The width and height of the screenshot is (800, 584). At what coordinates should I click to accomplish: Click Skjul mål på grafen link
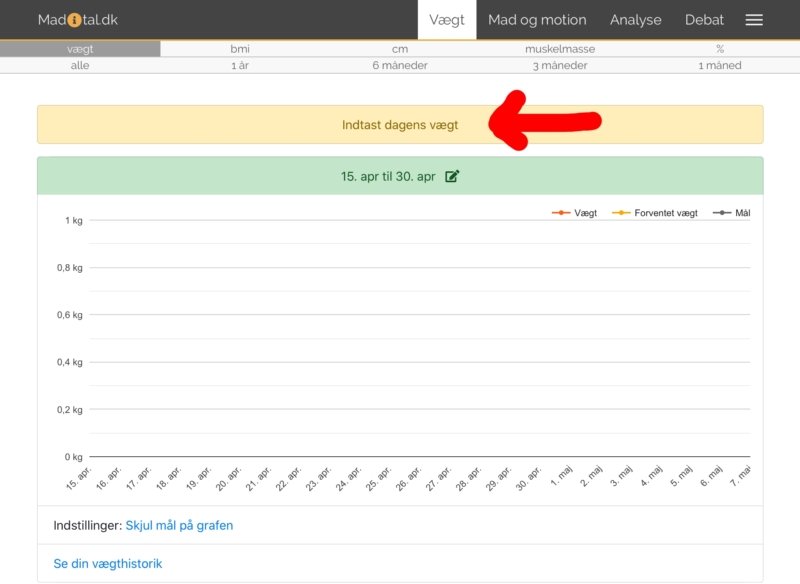(179, 525)
